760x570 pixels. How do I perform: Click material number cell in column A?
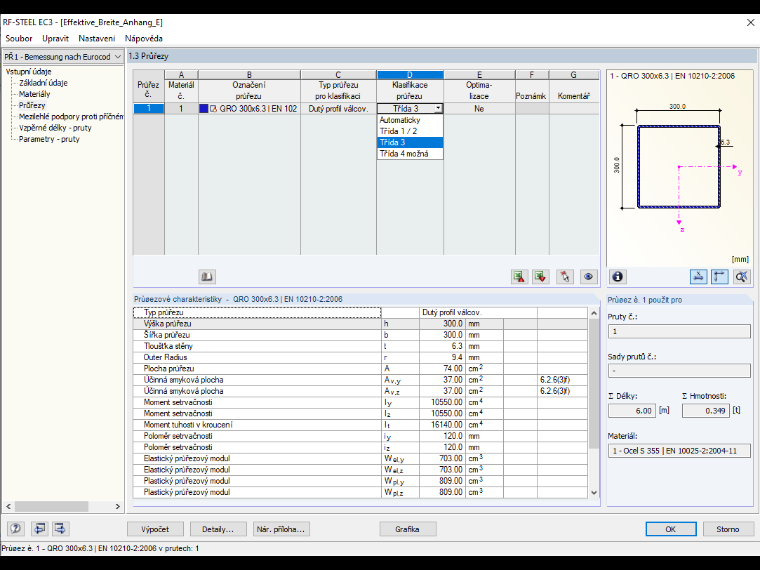(x=181, y=109)
